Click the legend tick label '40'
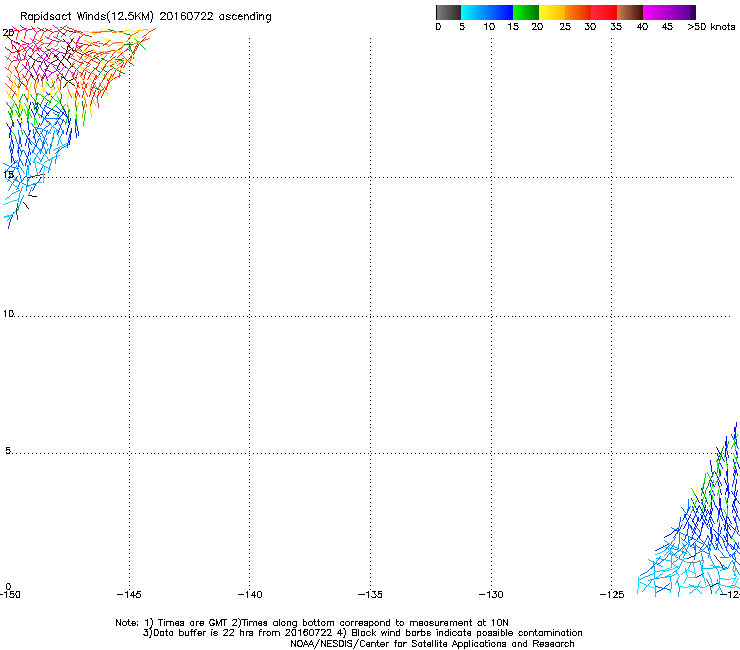The image size is (740, 650). pyautogui.click(x=642, y=27)
